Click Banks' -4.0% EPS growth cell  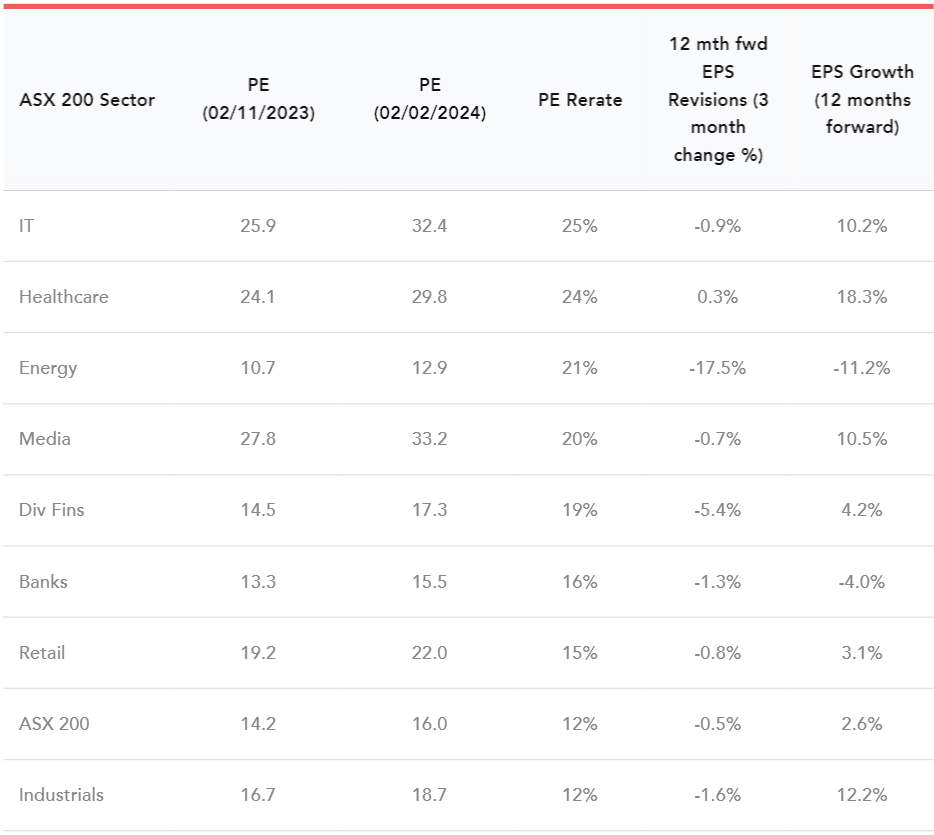coord(862,581)
